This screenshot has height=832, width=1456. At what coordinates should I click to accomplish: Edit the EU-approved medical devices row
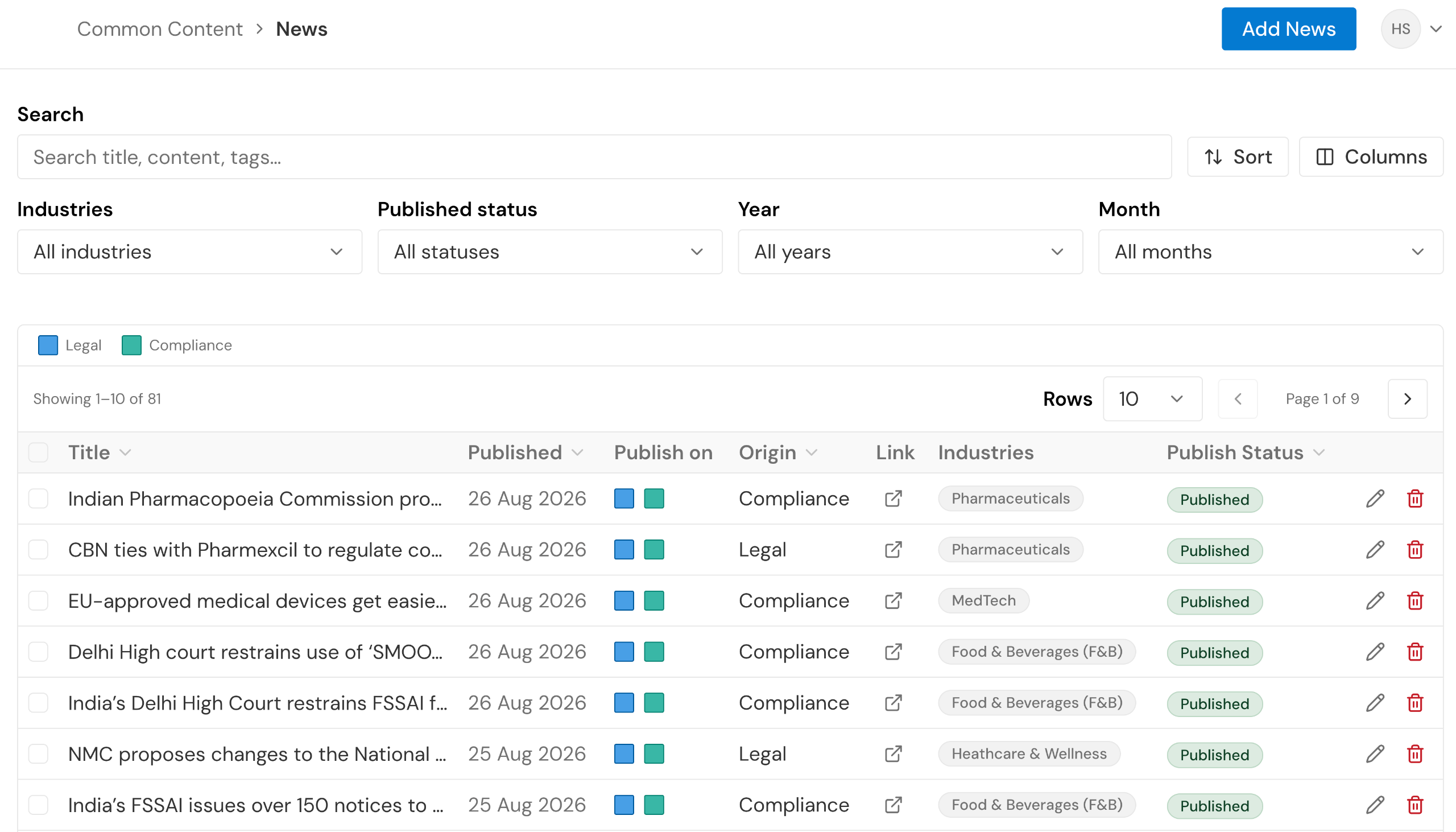[1375, 600]
